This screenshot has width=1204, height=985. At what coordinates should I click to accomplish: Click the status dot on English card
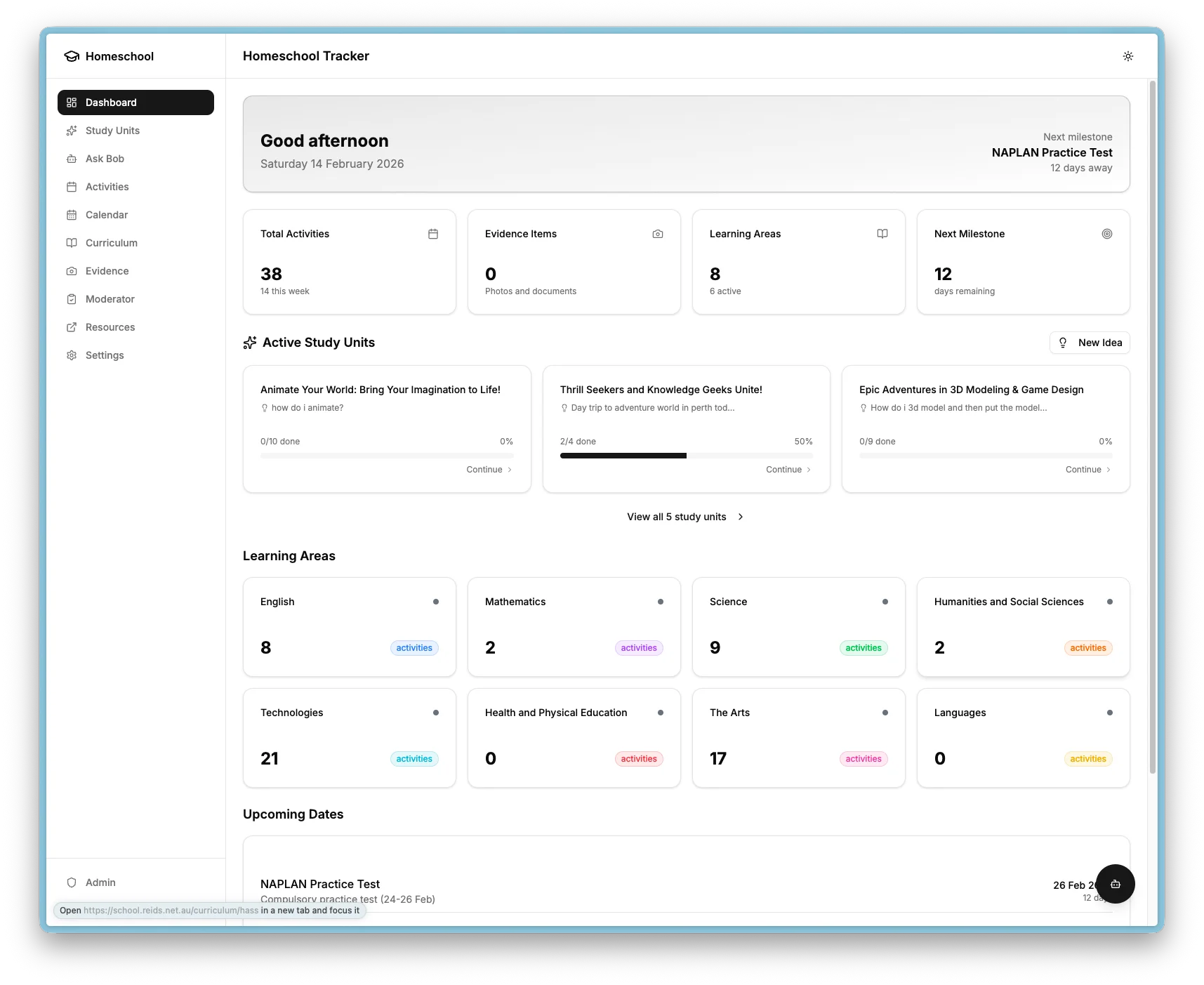[x=437, y=602]
